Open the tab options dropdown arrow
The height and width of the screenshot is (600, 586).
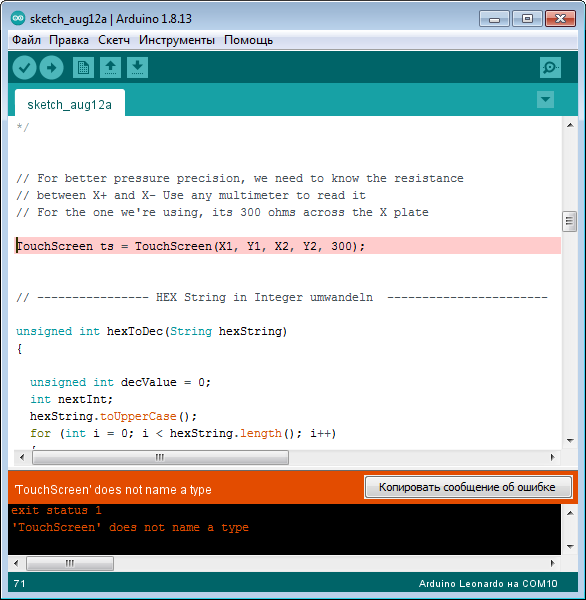point(545,99)
